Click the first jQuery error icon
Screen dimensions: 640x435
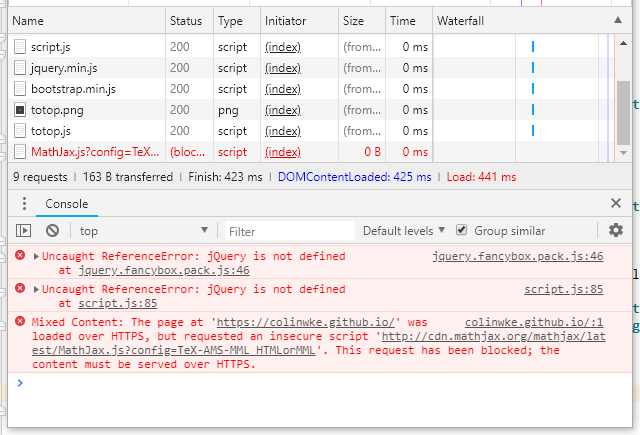19,257
